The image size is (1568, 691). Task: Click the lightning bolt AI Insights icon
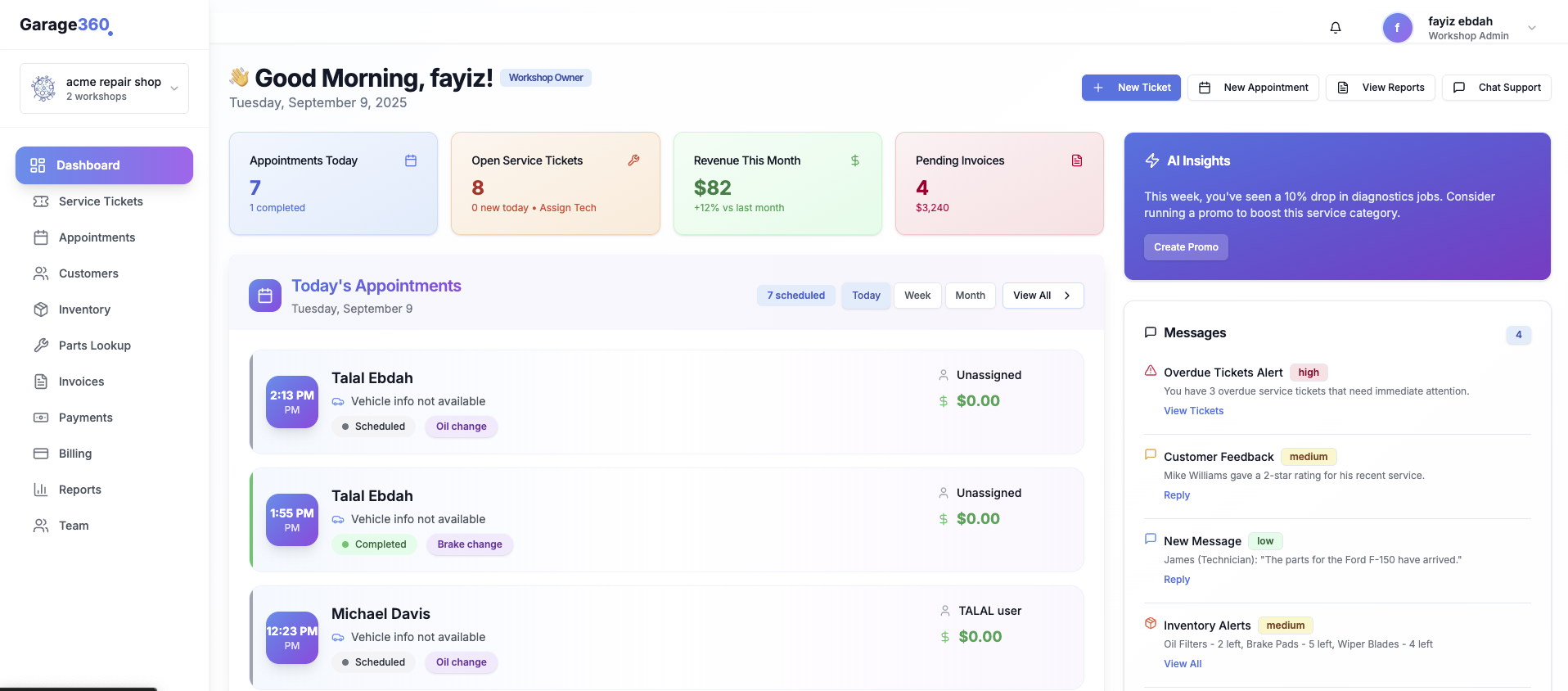pos(1152,160)
